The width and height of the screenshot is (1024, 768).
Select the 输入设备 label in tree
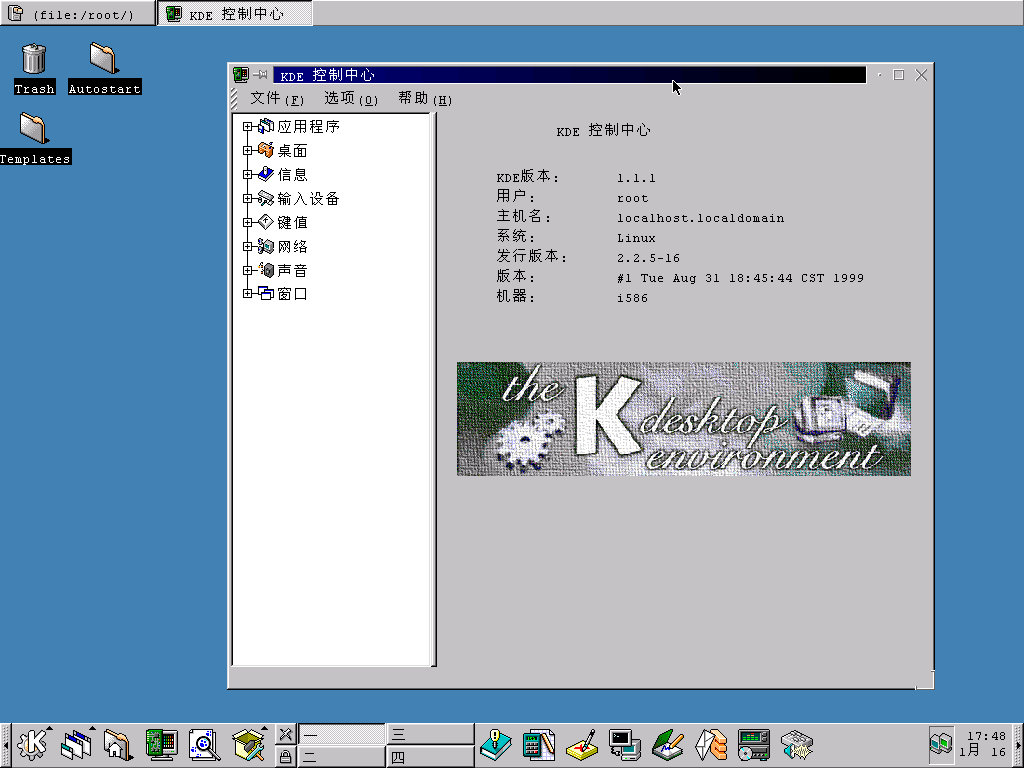coord(309,199)
